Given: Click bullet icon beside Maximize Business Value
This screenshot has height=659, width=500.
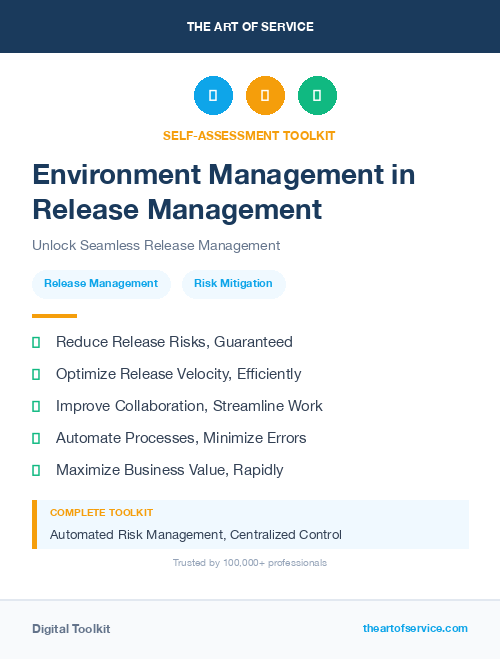Looking at the screenshot, I should pos(36,470).
